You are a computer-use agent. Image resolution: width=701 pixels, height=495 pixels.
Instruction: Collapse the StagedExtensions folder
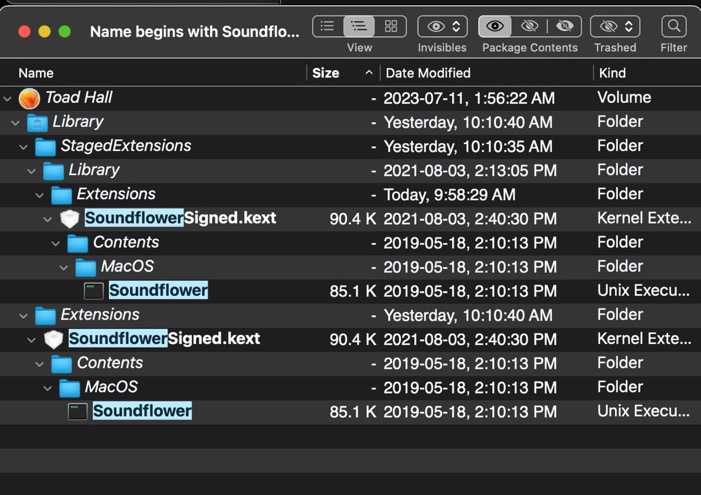(x=24, y=147)
